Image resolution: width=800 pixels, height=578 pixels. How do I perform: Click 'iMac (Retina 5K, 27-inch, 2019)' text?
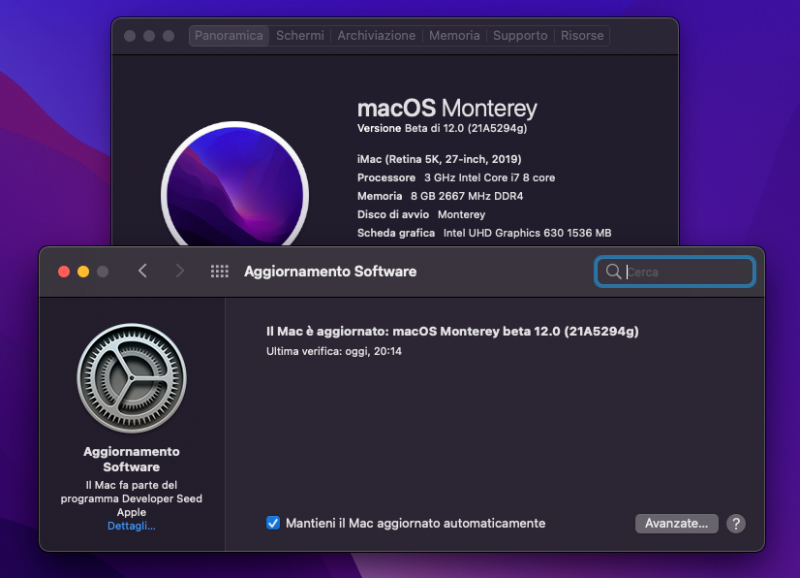[x=439, y=159]
